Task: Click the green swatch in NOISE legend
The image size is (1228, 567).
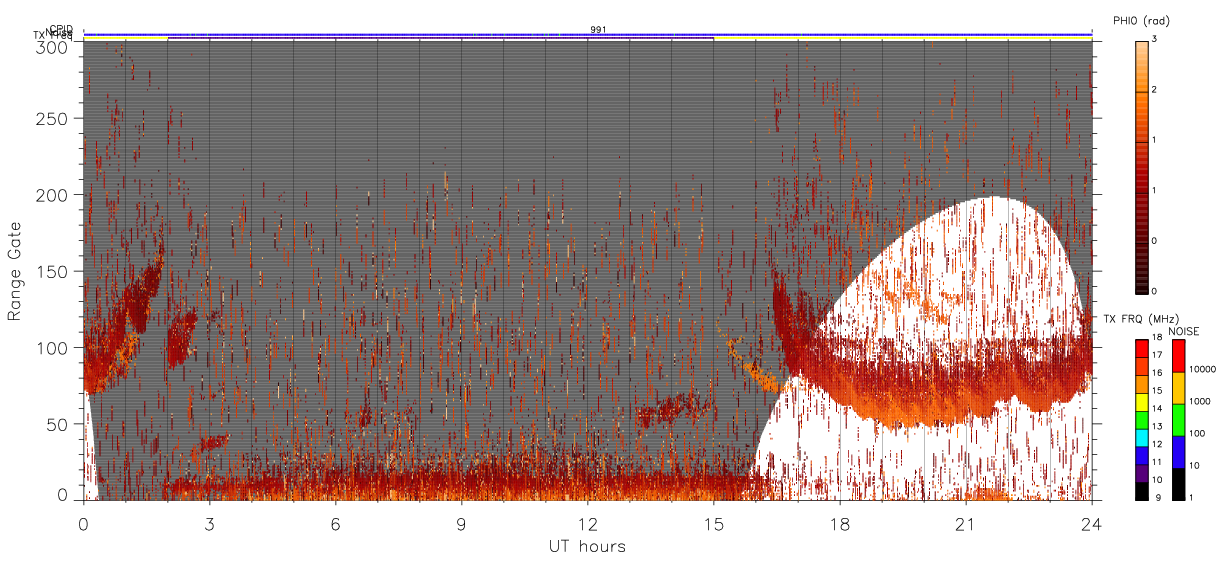Action: pos(1178,420)
